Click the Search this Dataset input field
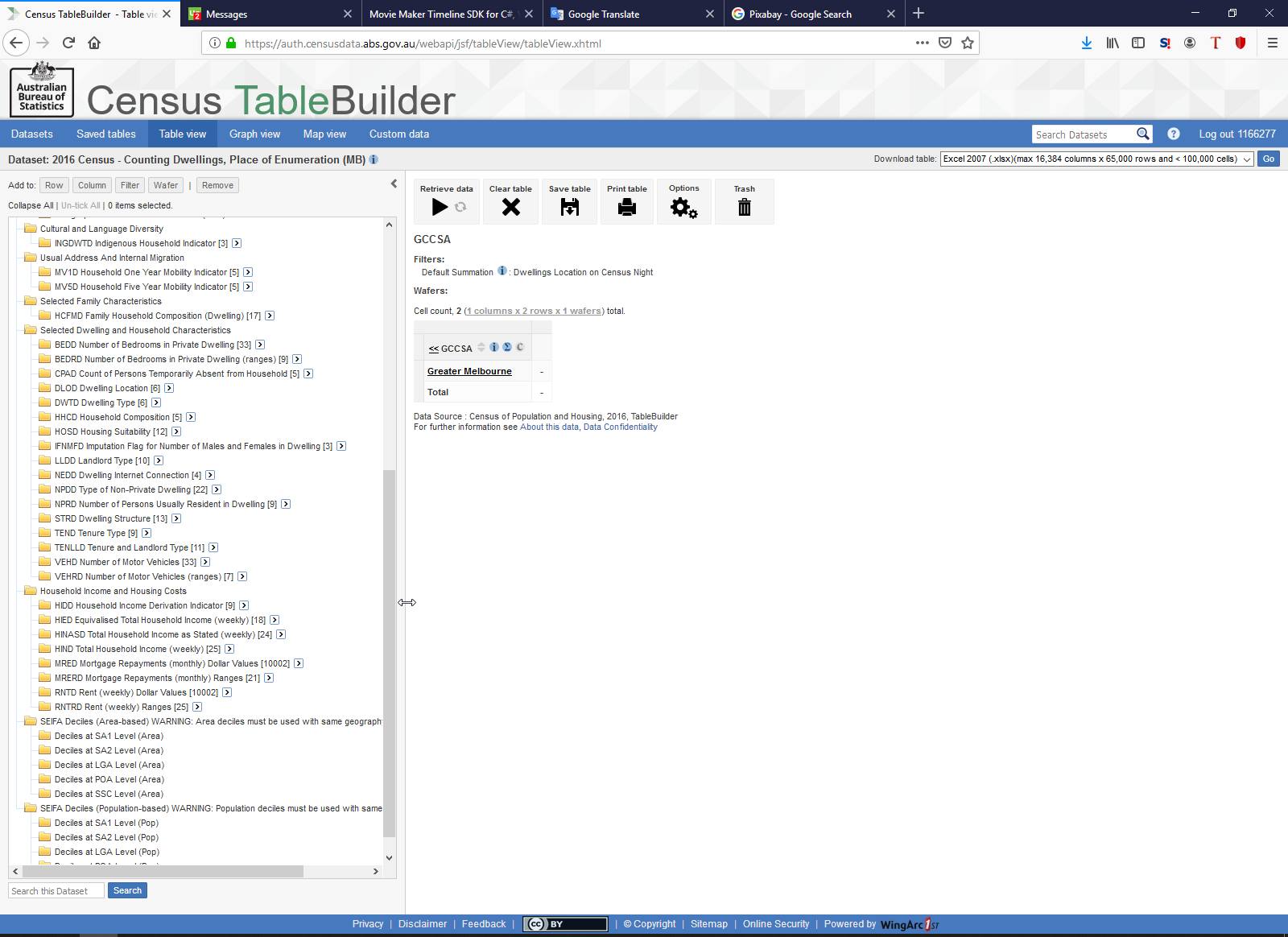 [x=56, y=890]
